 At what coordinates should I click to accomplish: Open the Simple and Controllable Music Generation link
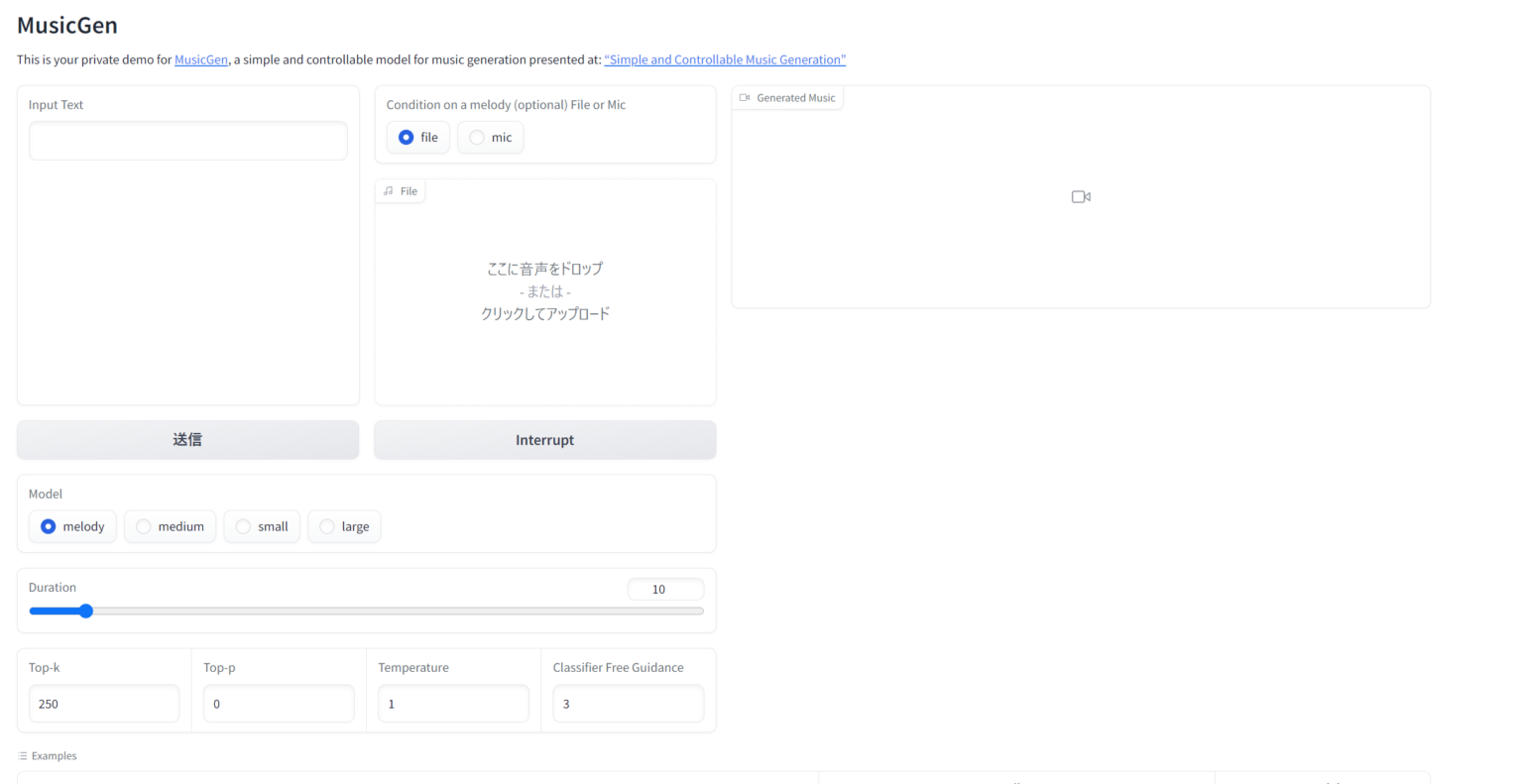725,59
